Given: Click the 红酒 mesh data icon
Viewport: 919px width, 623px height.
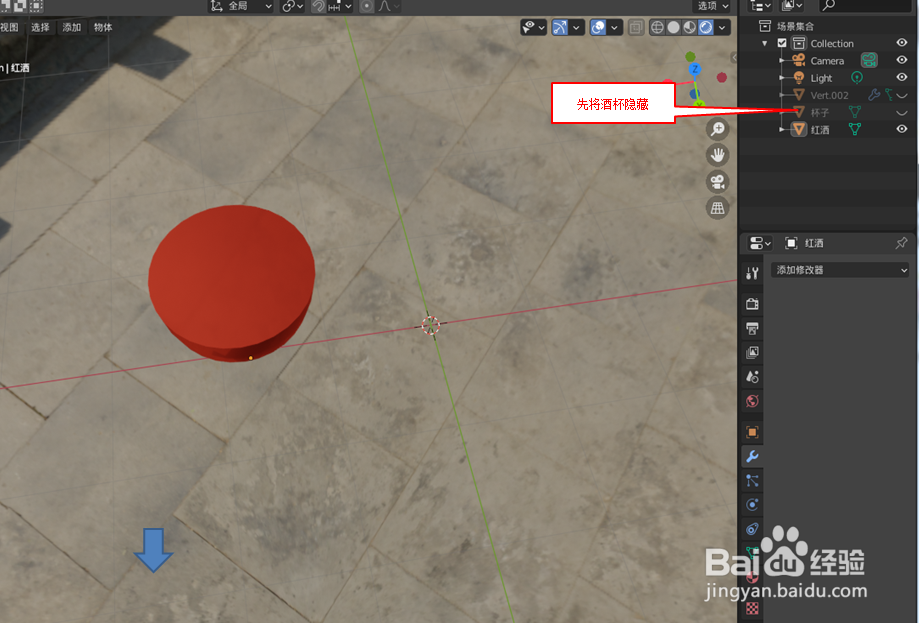Looking at the screenshot, I should pyautogui.click(x=855, y=129).
